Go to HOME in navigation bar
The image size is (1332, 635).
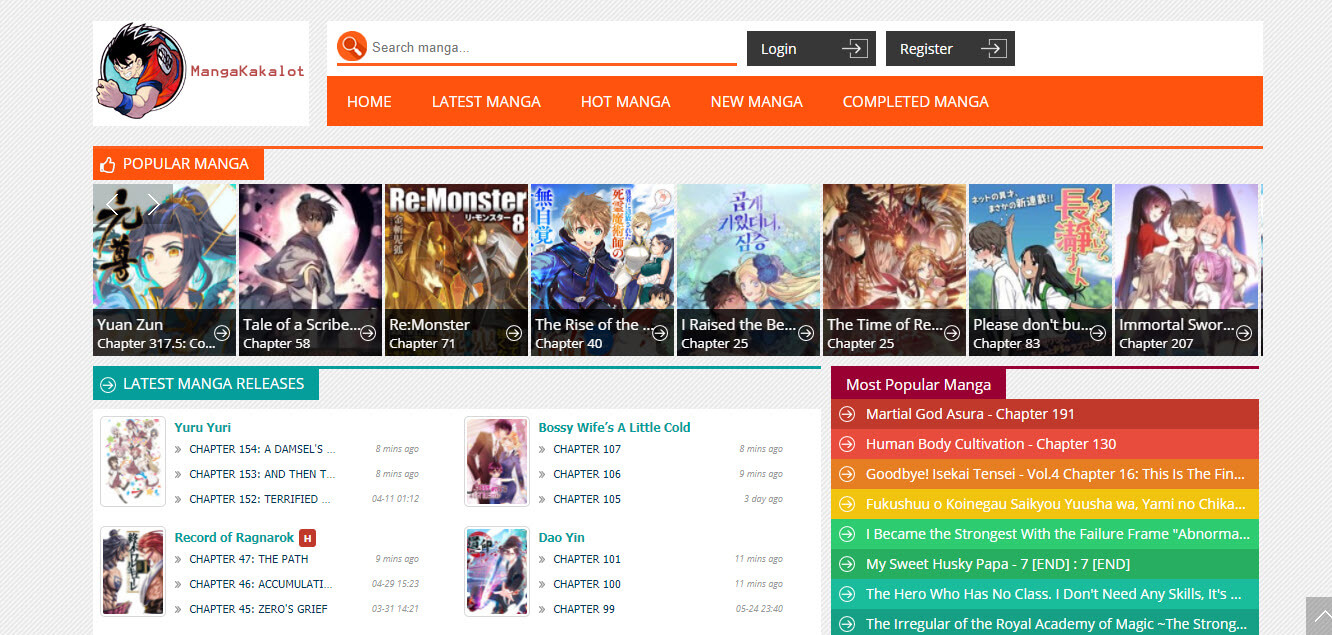pos(369,101)
